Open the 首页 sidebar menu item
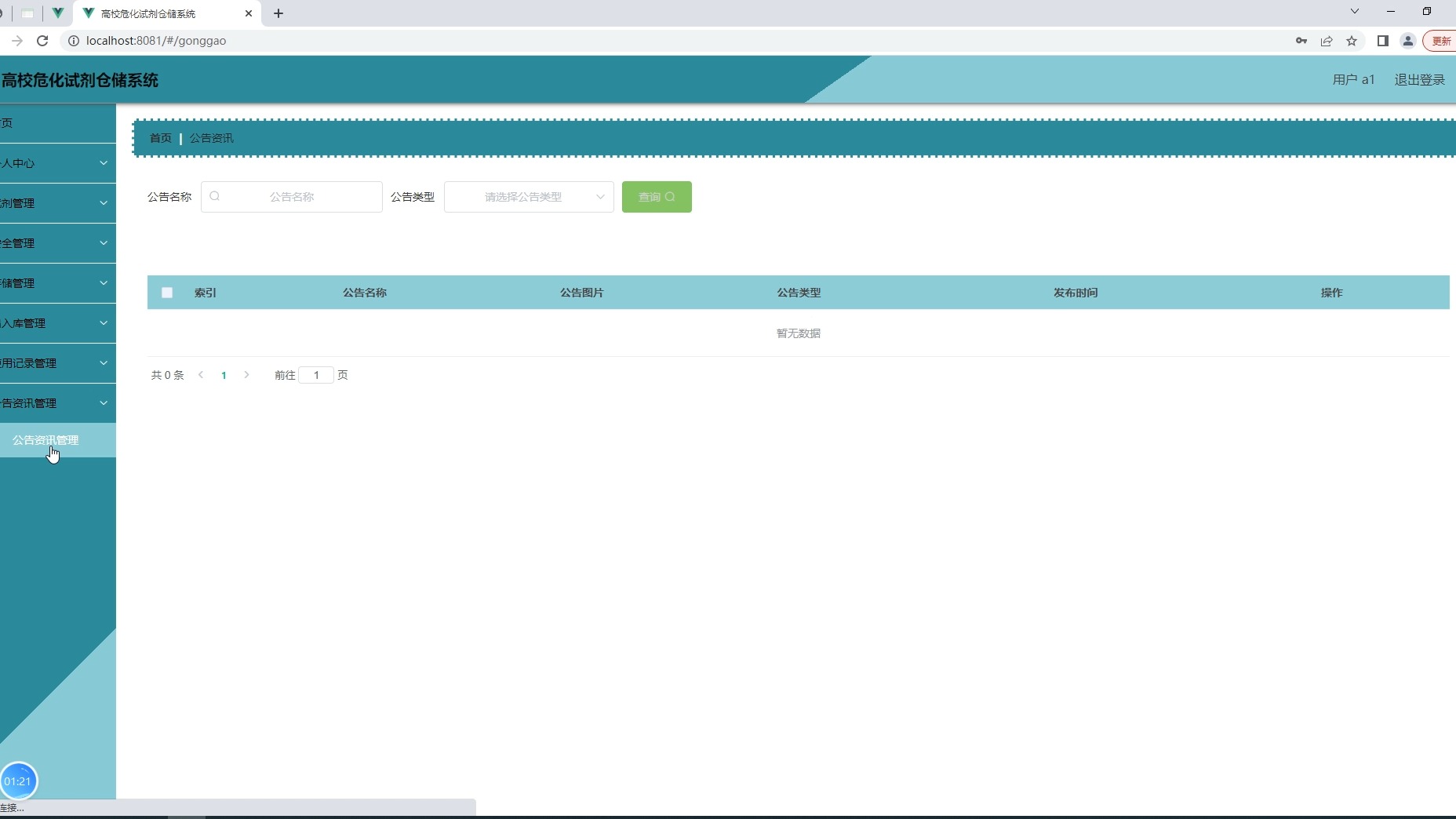Screen dimensions: 1456x819 (58, 123)
